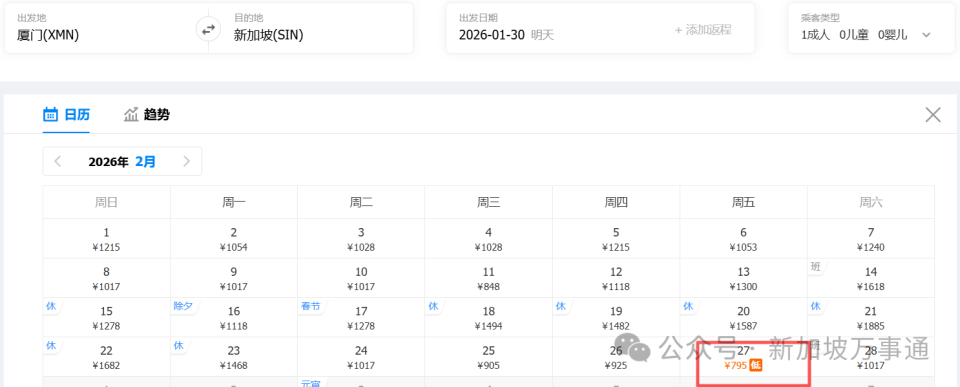Select February 4 priced ¥1028
Image resolution: width=960 pixels, height=387 pixels.
tap(489, 239)
